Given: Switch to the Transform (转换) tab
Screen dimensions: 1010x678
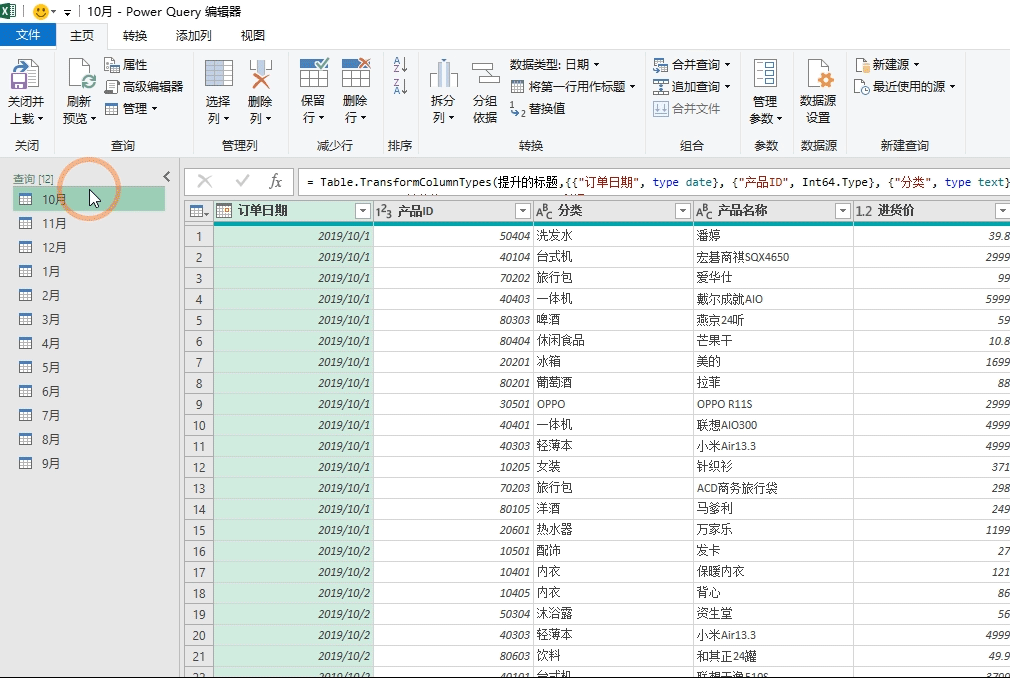Looking at the screenshot, I should pos(135,35).
